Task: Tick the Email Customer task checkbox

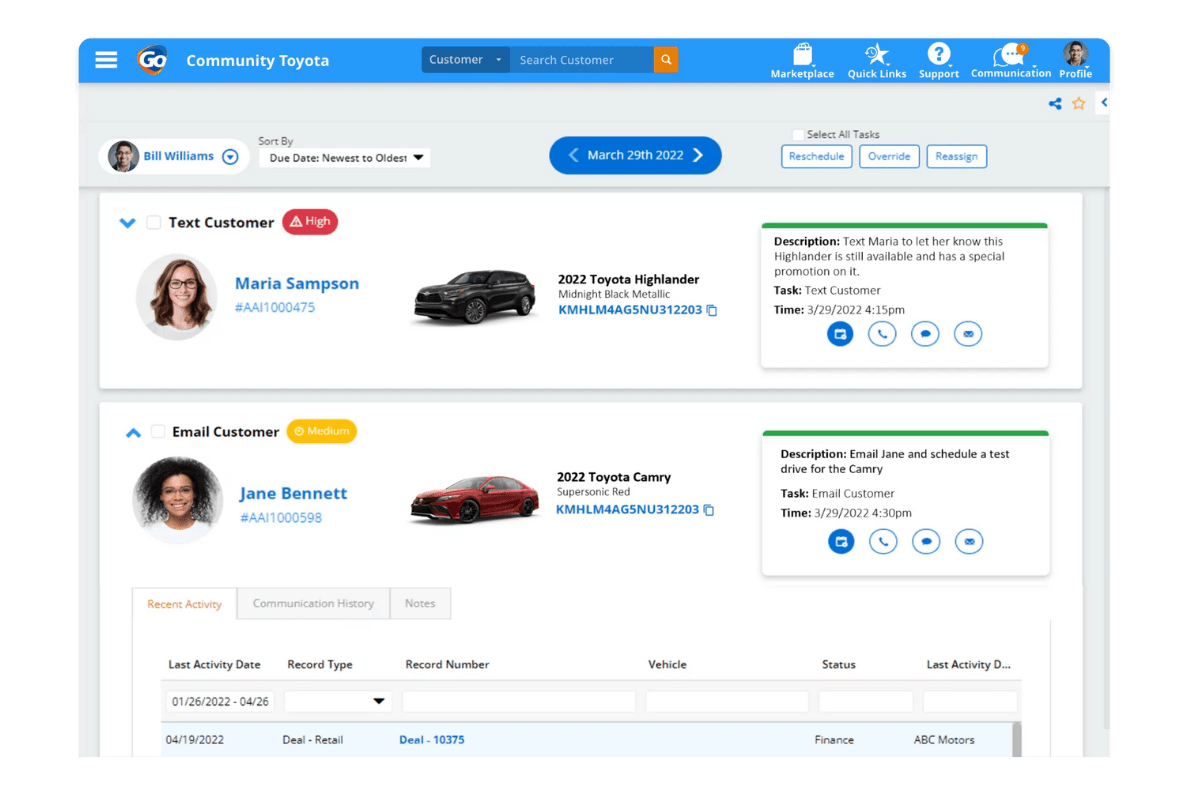Action: click(158, 432)
